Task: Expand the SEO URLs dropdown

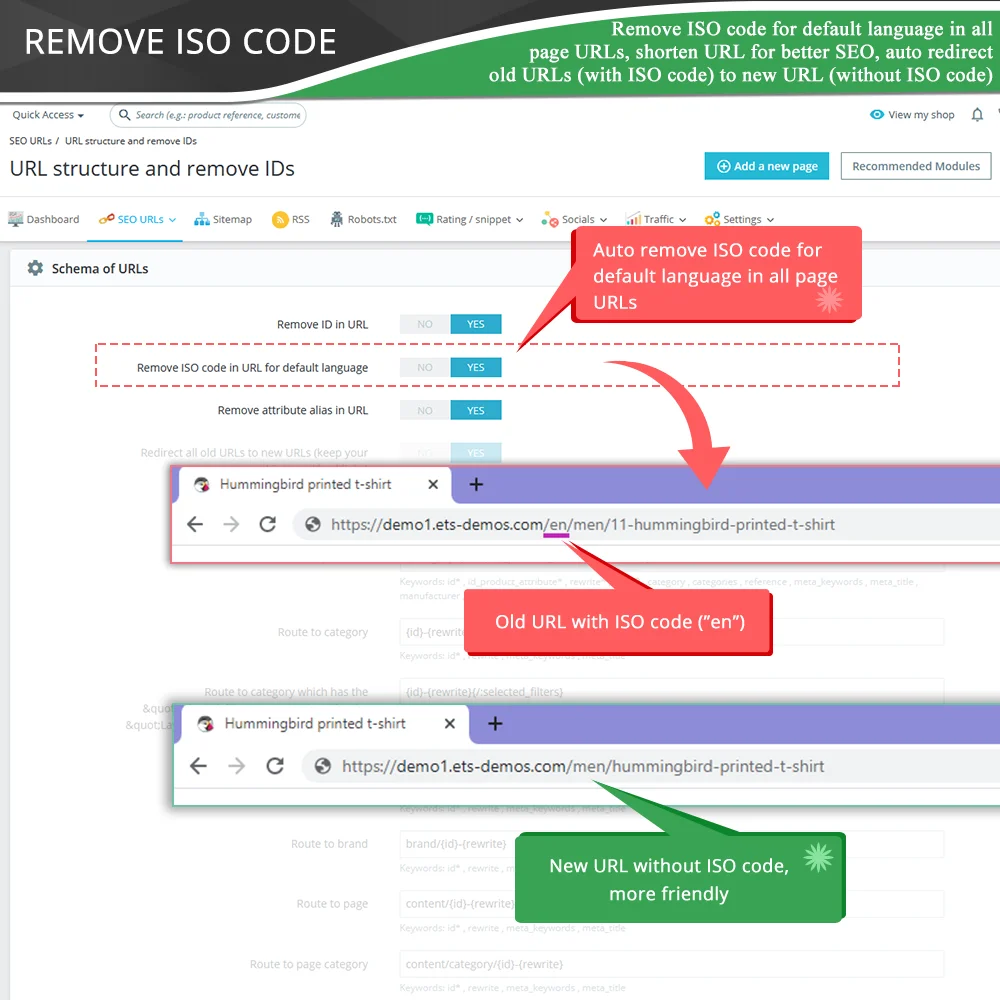Action: coord(135,218)
